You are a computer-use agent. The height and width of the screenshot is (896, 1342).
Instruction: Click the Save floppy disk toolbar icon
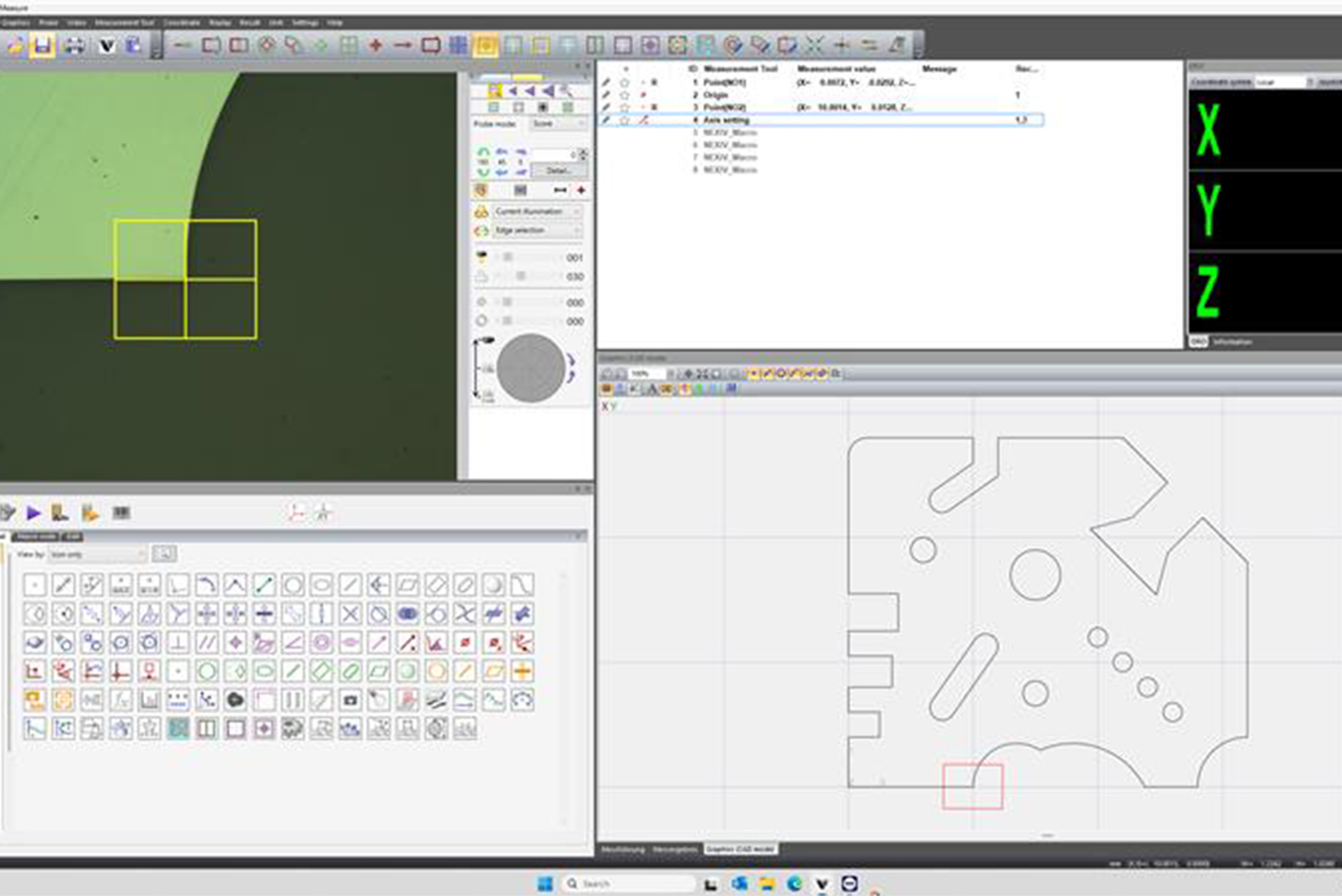click(x=42, y=46)
